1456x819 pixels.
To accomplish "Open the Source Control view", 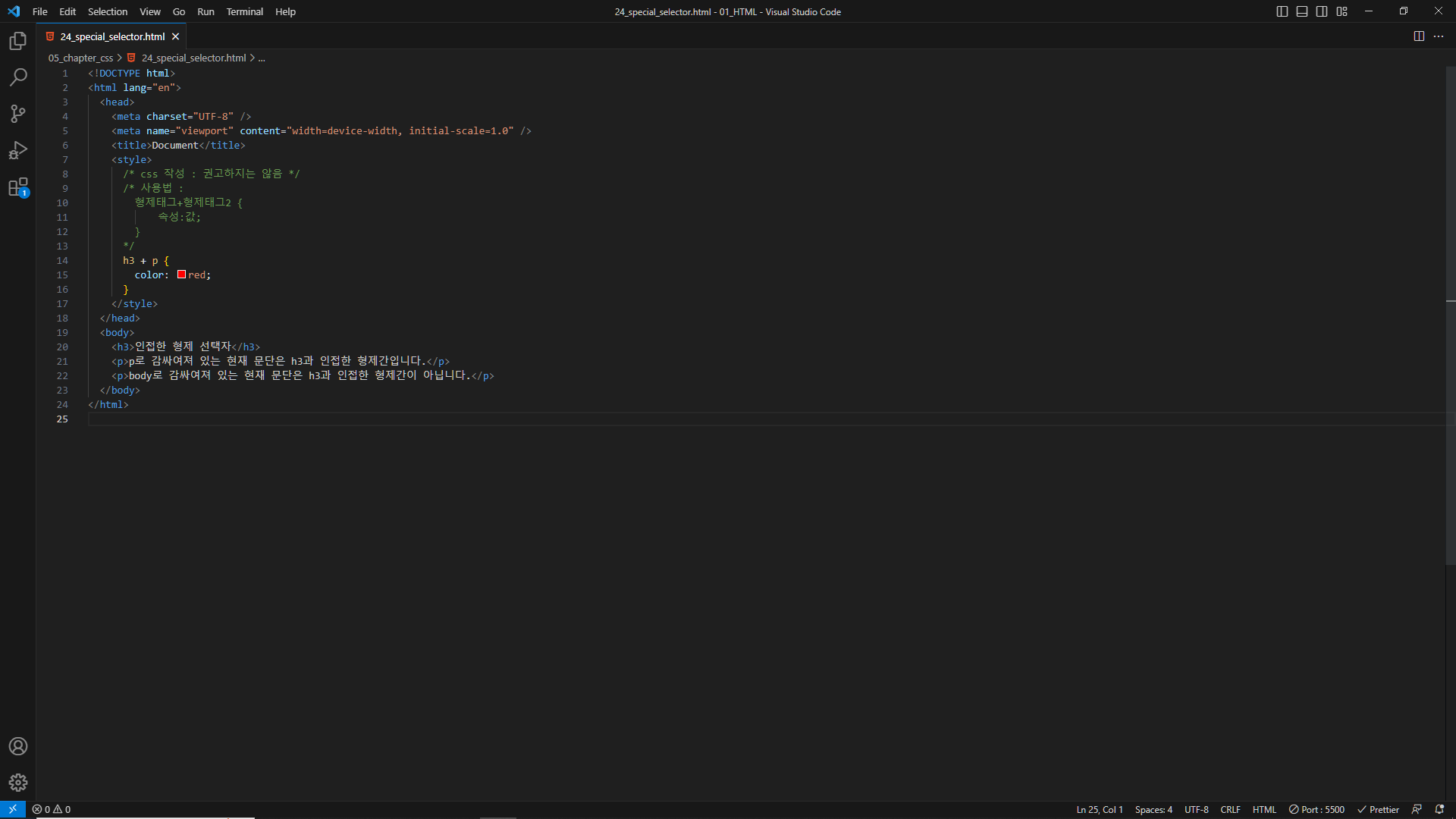I will click(18, 114).
